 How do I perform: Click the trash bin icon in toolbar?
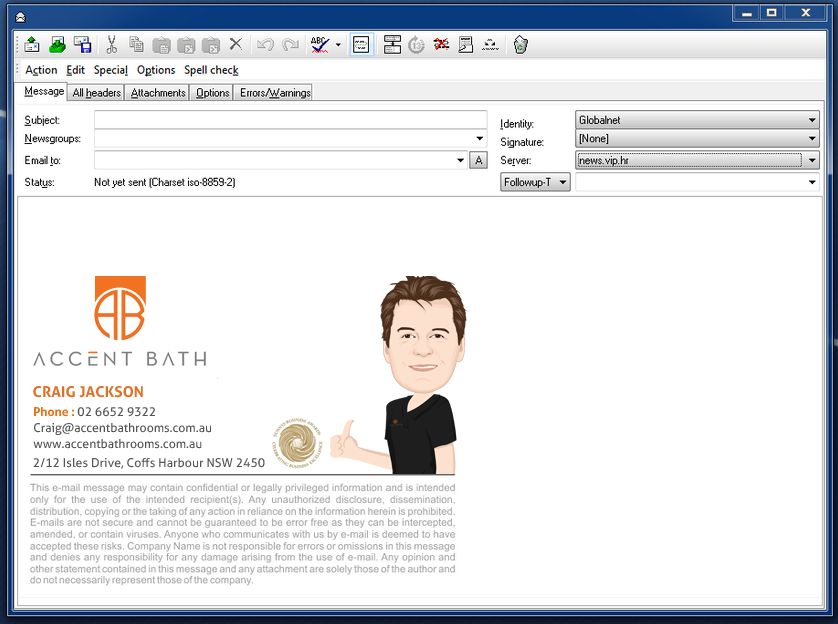click(520, 45)
